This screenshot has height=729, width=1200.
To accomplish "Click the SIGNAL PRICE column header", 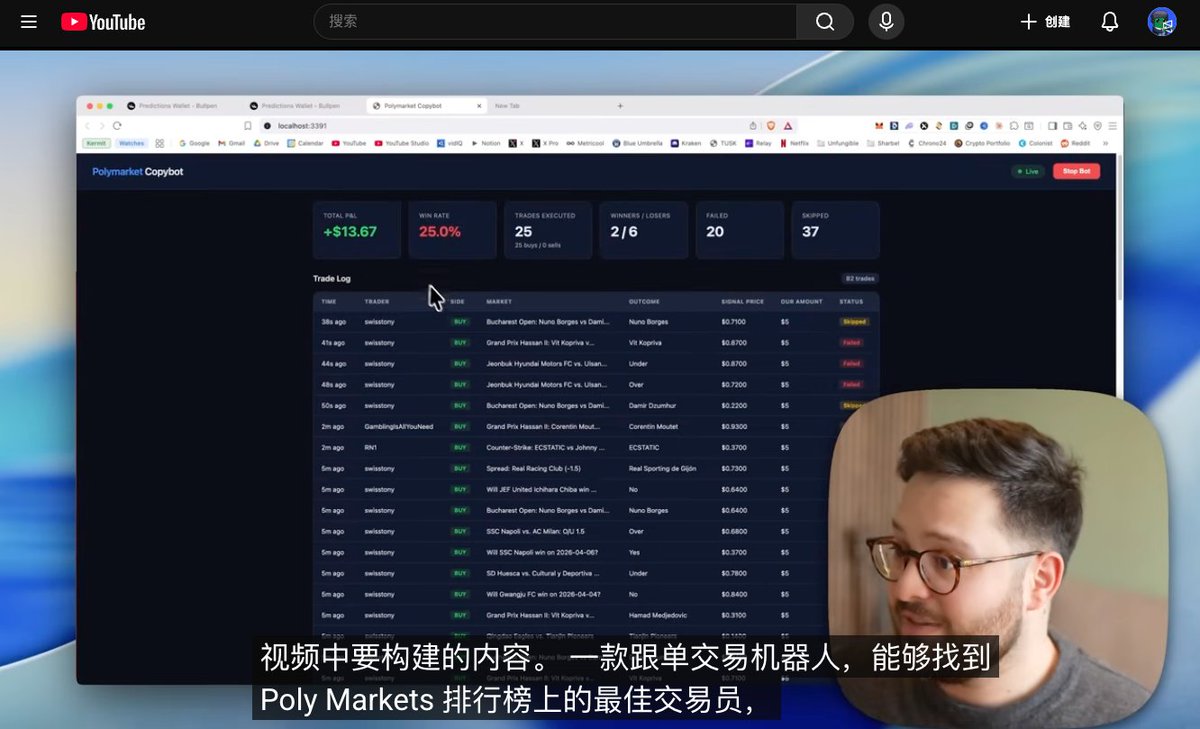I will [x=742, y=301].
